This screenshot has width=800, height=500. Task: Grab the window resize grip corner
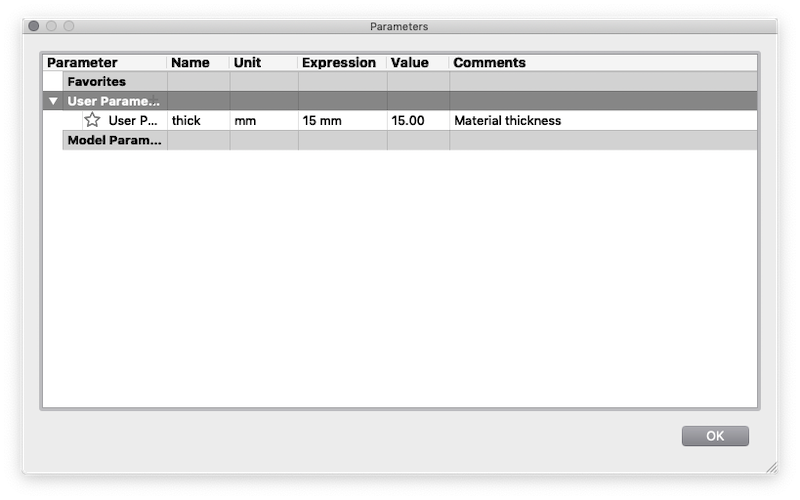772,467
